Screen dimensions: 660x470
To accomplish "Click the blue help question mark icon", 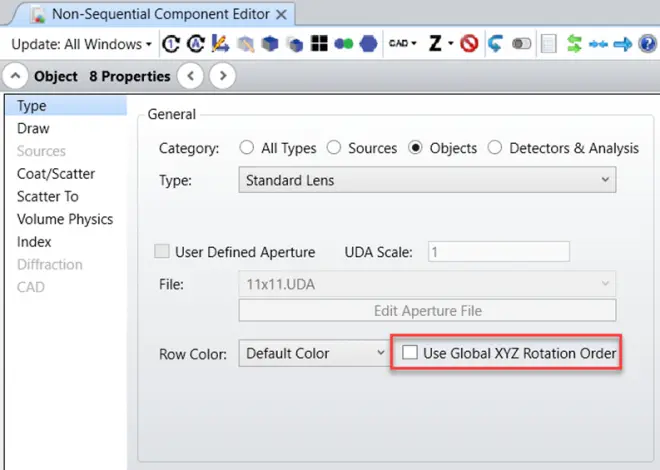I will (x=645, y=44).
